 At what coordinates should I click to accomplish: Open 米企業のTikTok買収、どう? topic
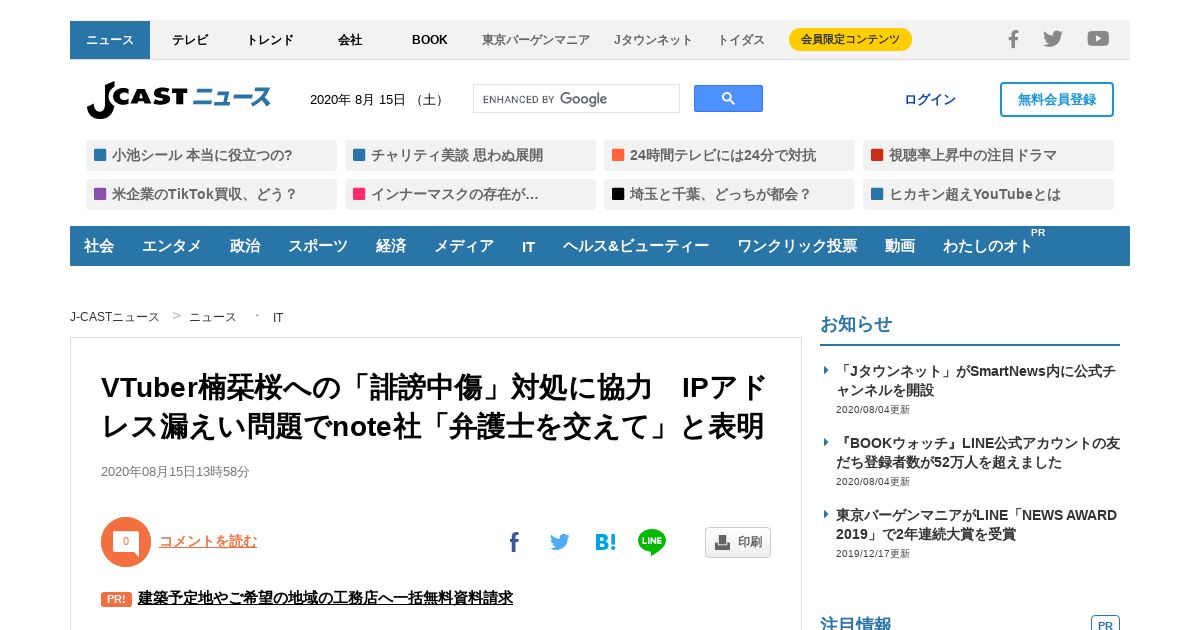coord(211,194)
